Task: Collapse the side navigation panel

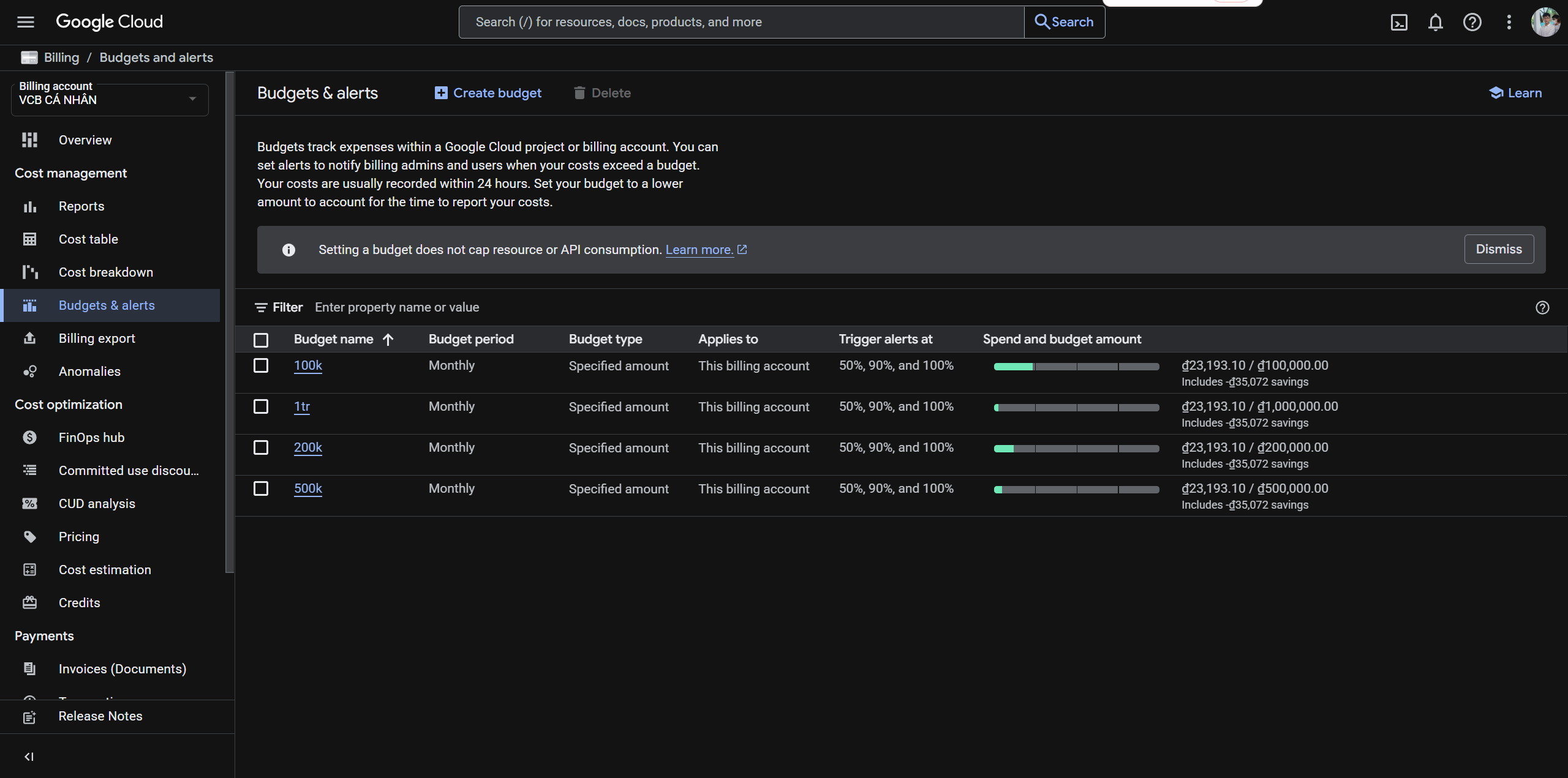Action: click(x=29, y=757)
